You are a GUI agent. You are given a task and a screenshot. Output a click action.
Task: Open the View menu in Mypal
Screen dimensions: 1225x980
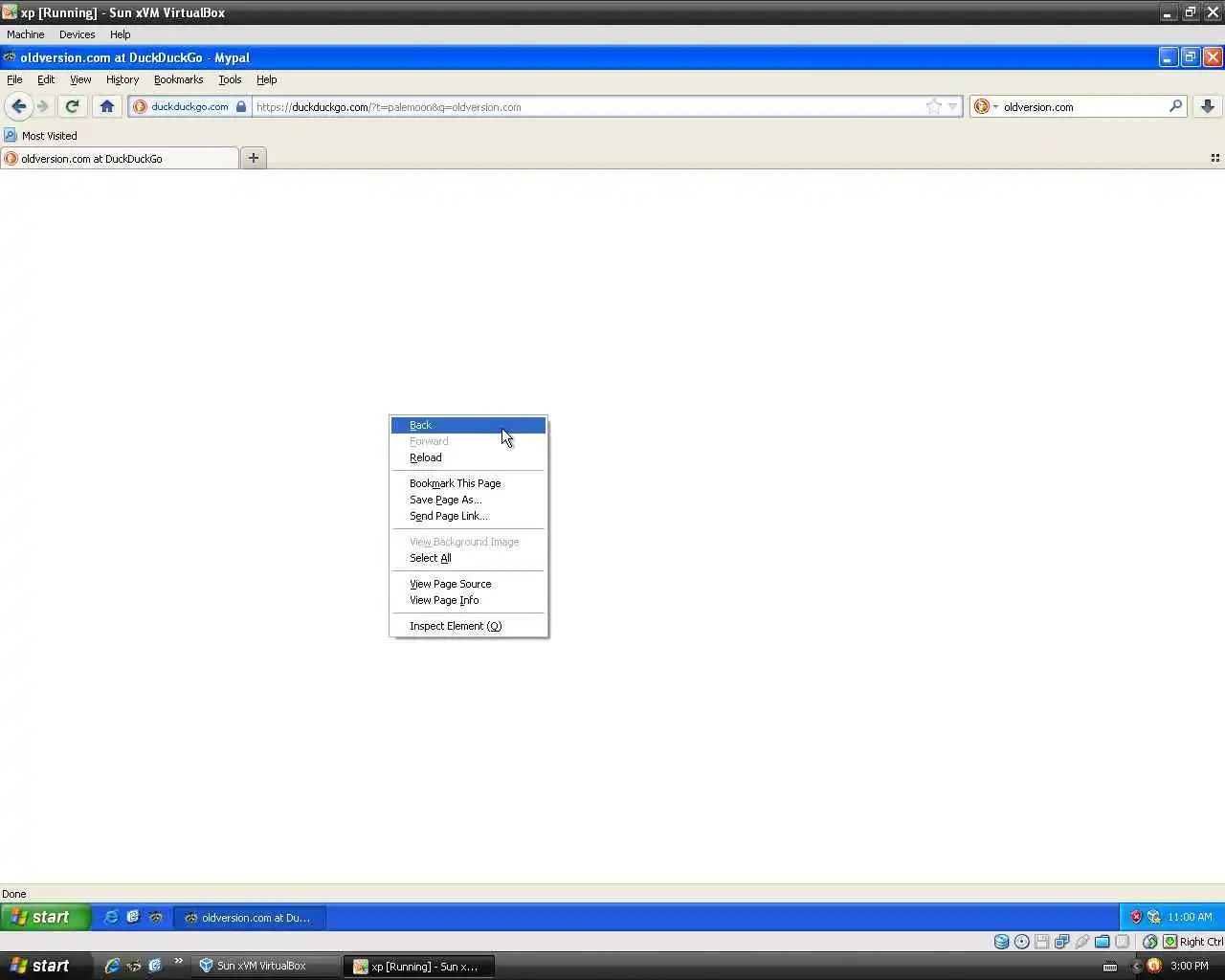[x=80, y=79]
